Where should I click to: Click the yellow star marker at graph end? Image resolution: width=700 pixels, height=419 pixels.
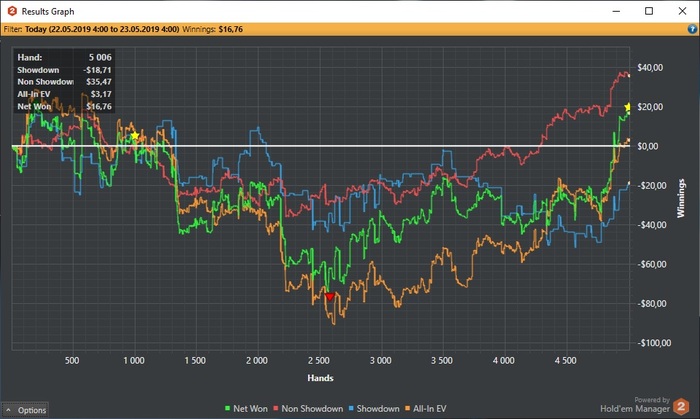[628, 107]
